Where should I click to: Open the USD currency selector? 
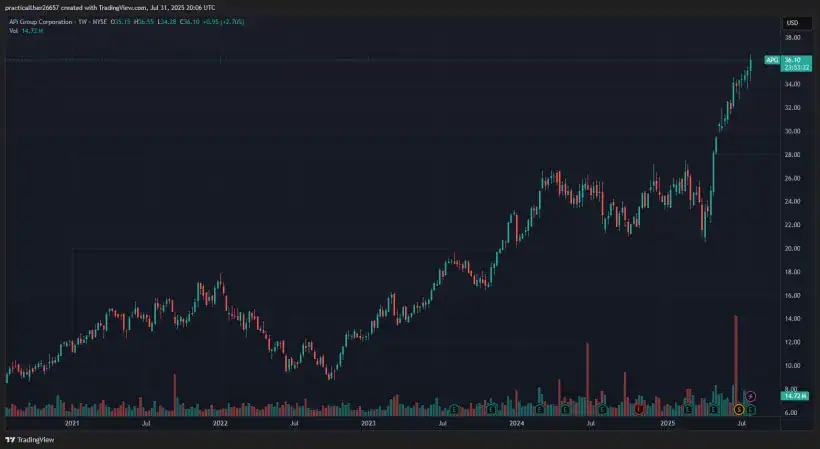click(792, 22)
